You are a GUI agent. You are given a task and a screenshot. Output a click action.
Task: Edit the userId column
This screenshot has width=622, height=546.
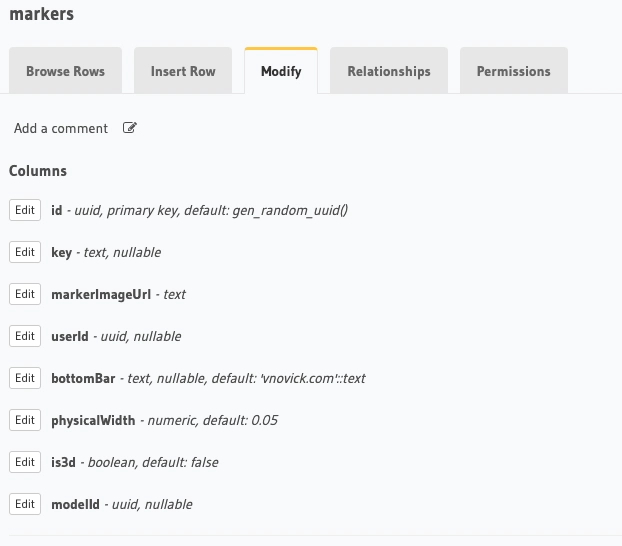click(25, 336)
